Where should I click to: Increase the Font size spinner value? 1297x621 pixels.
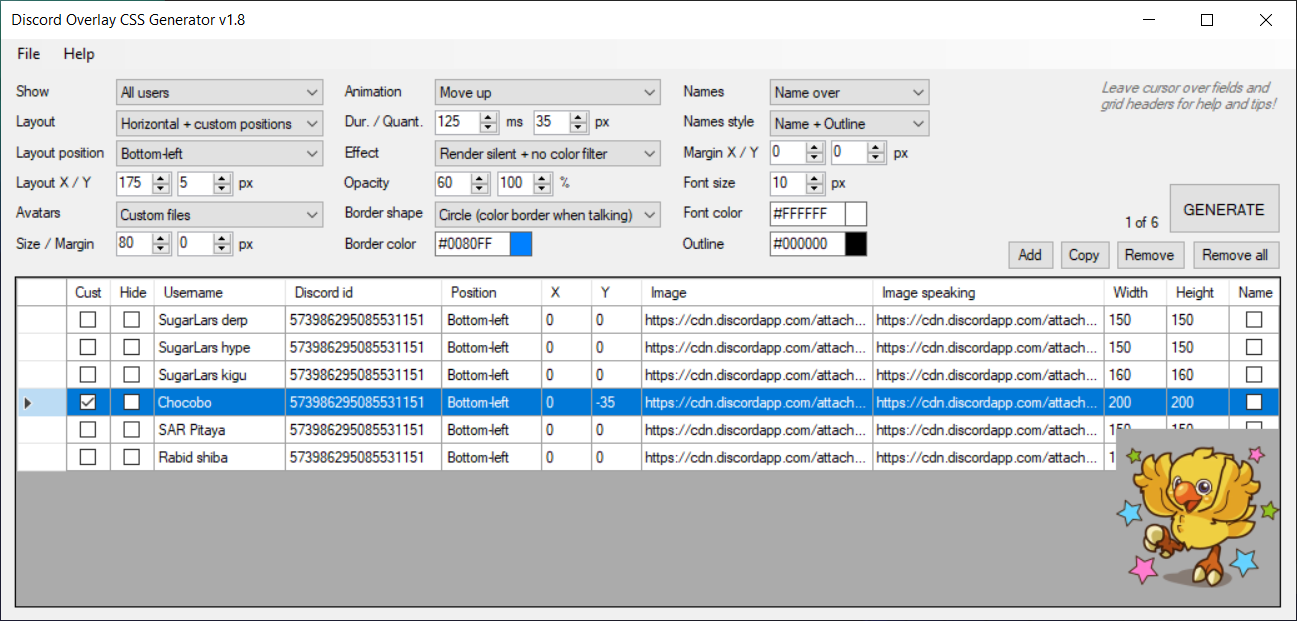click(815, 179)
